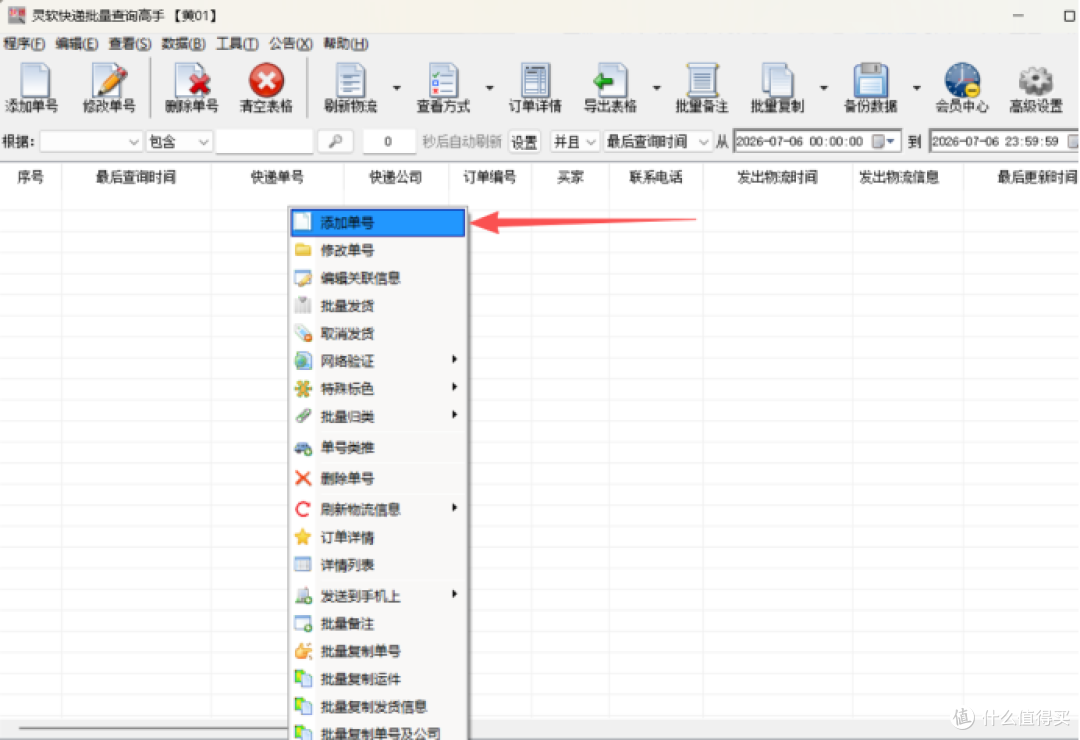Expand the 批量复制 dropdown arrow
The height and width of the screenshot is (740, 1080).
[824, 88]
